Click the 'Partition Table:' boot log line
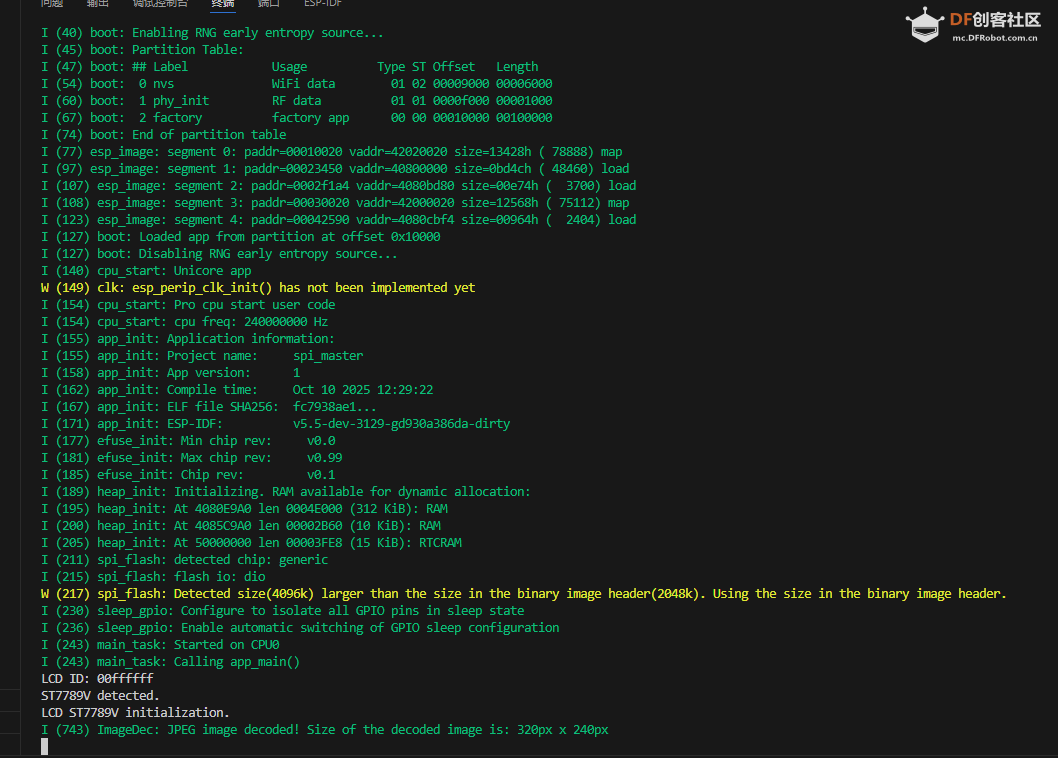The image size is (1058, 758). coord(142,50)
